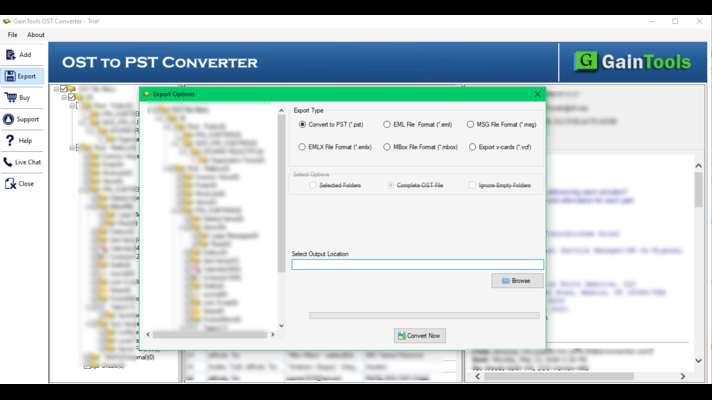The image size is (712, 400).
Task: Open the Support sidebar item
Action: coord(22,119)
